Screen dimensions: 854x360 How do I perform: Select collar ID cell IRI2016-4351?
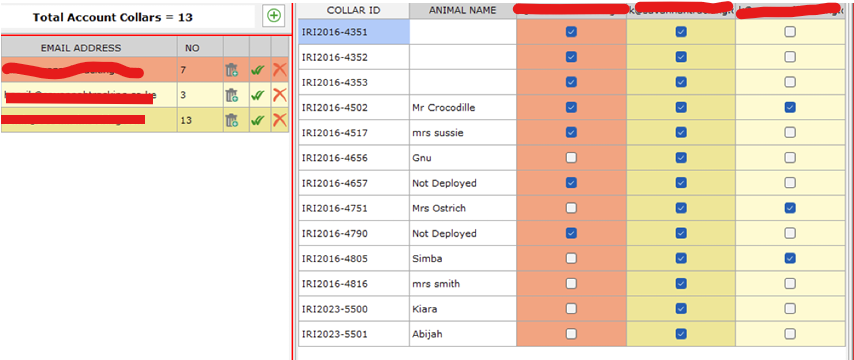click(x=353, y=32)
